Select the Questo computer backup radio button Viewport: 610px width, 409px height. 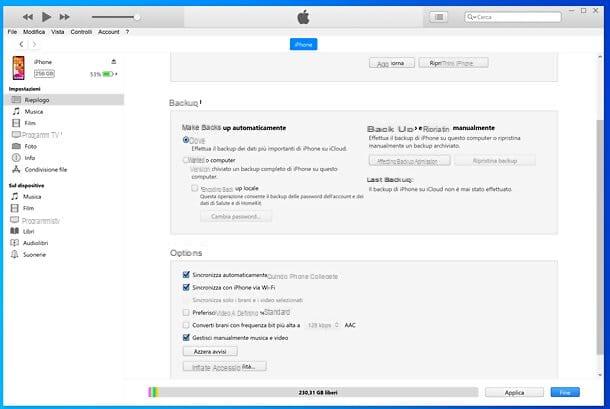[x=186, y=160]
